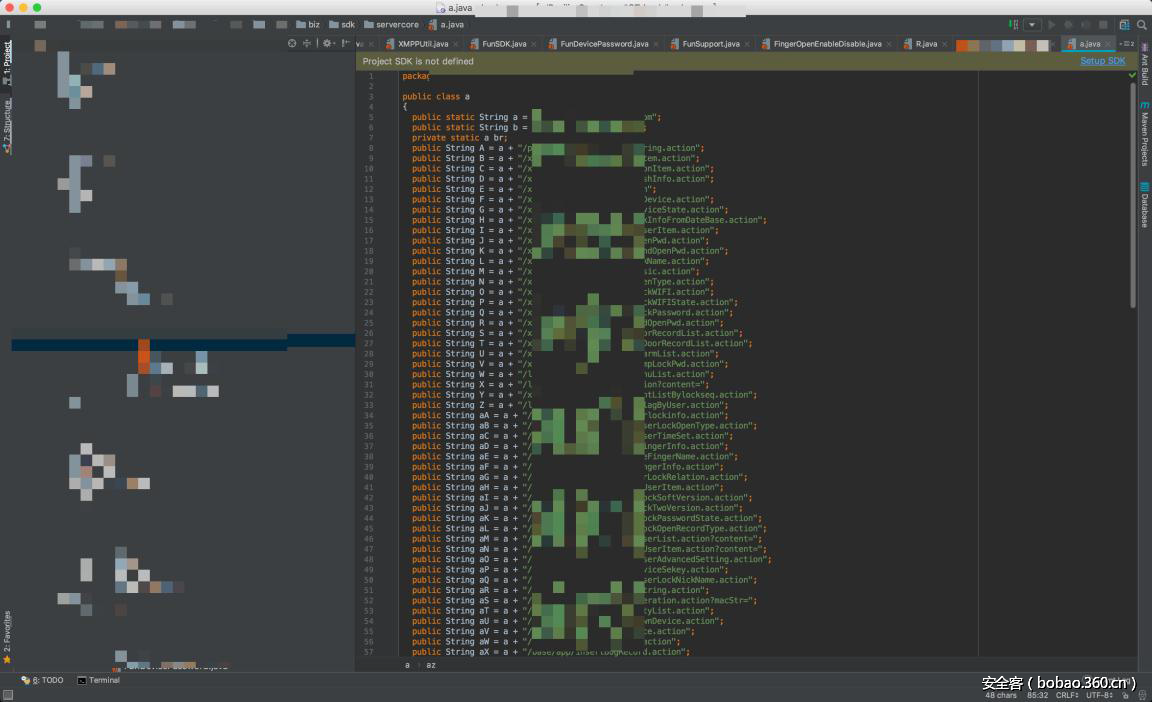Image resolution: width=1152 pixels, height=702 pixels.
Task: Open the run configuration dropdown
Action: [1032, 24]
